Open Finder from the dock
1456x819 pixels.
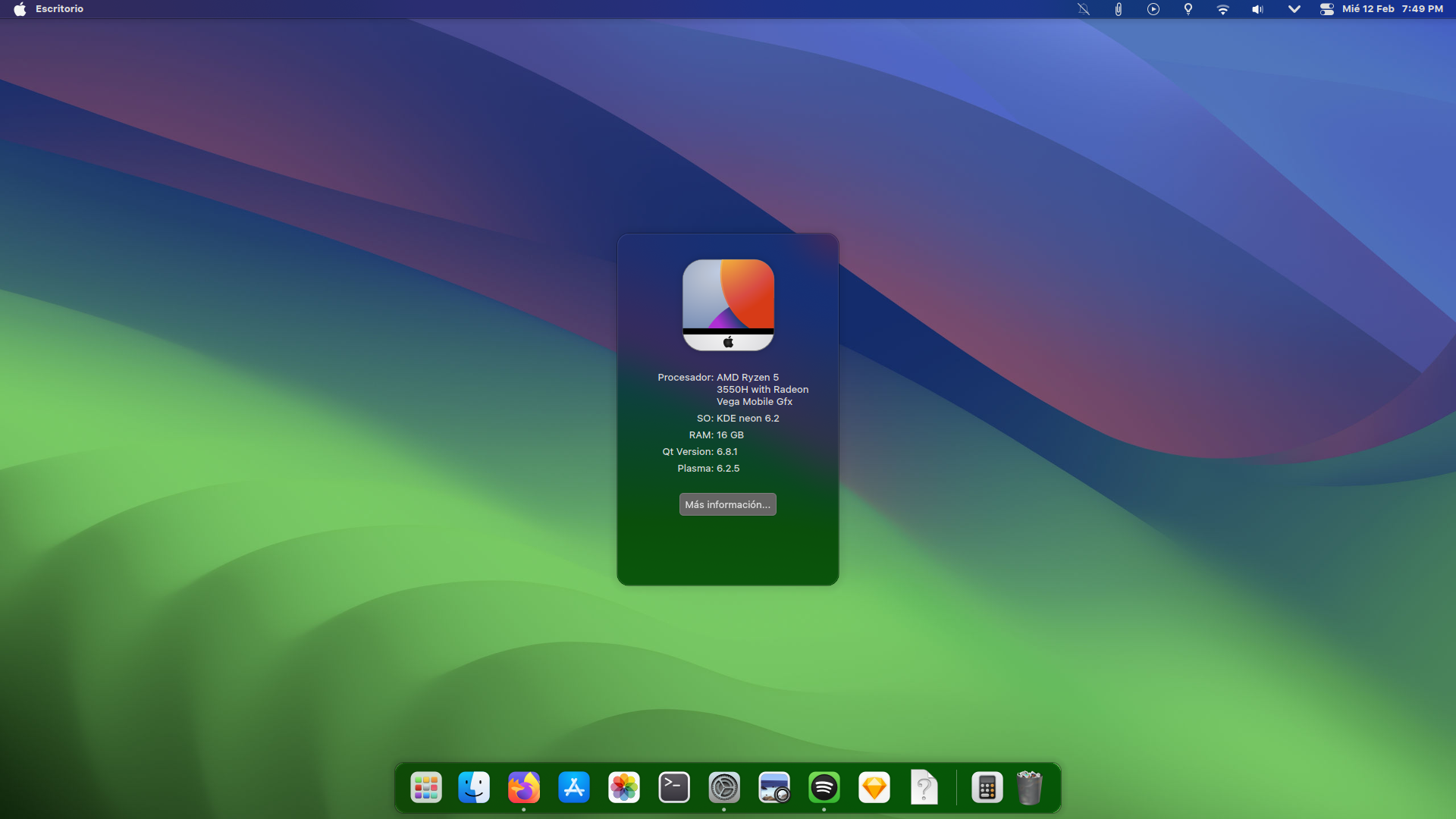474,788
